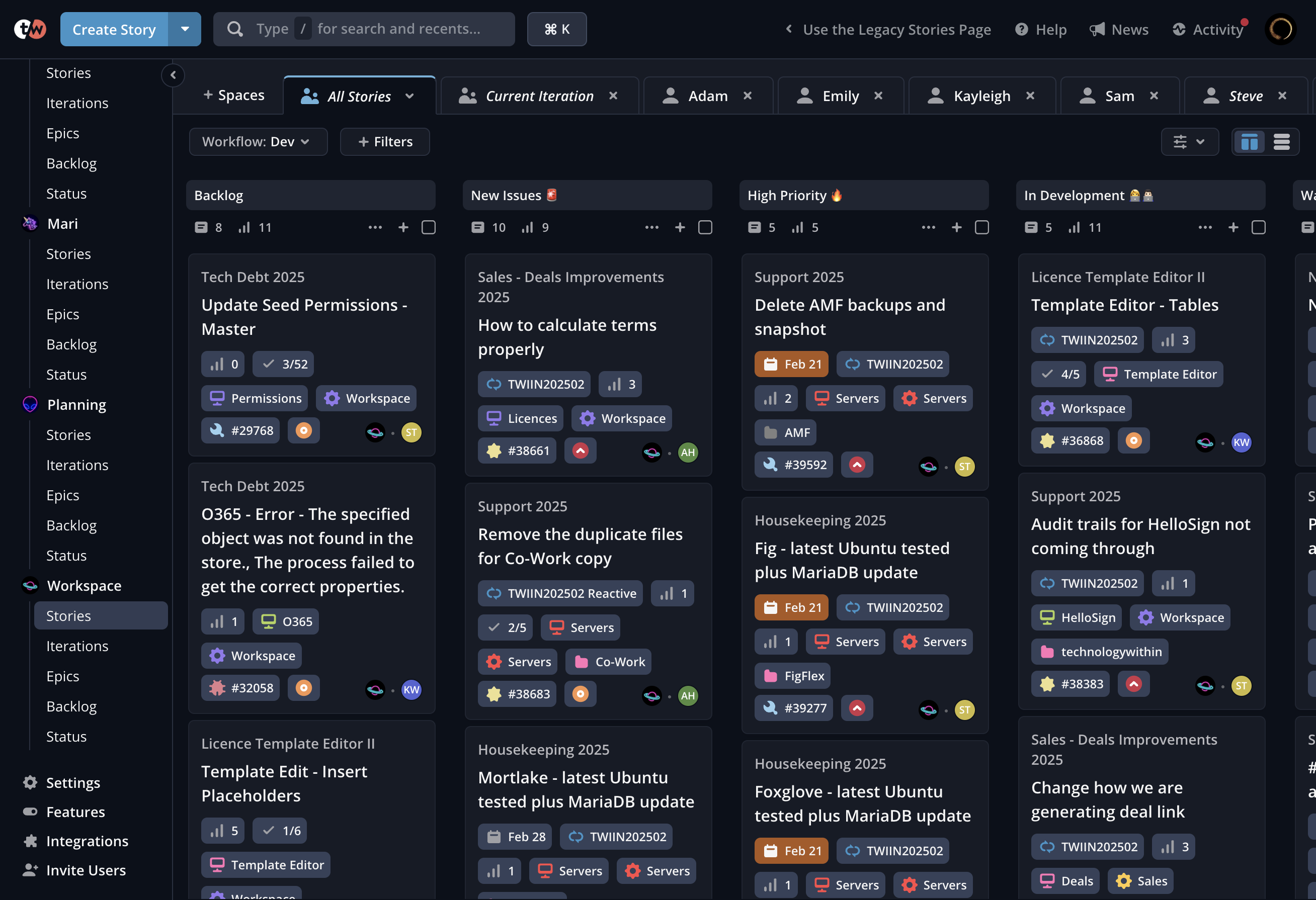Open In Development column more options
1316x900 pixels.
point(1205,228)
